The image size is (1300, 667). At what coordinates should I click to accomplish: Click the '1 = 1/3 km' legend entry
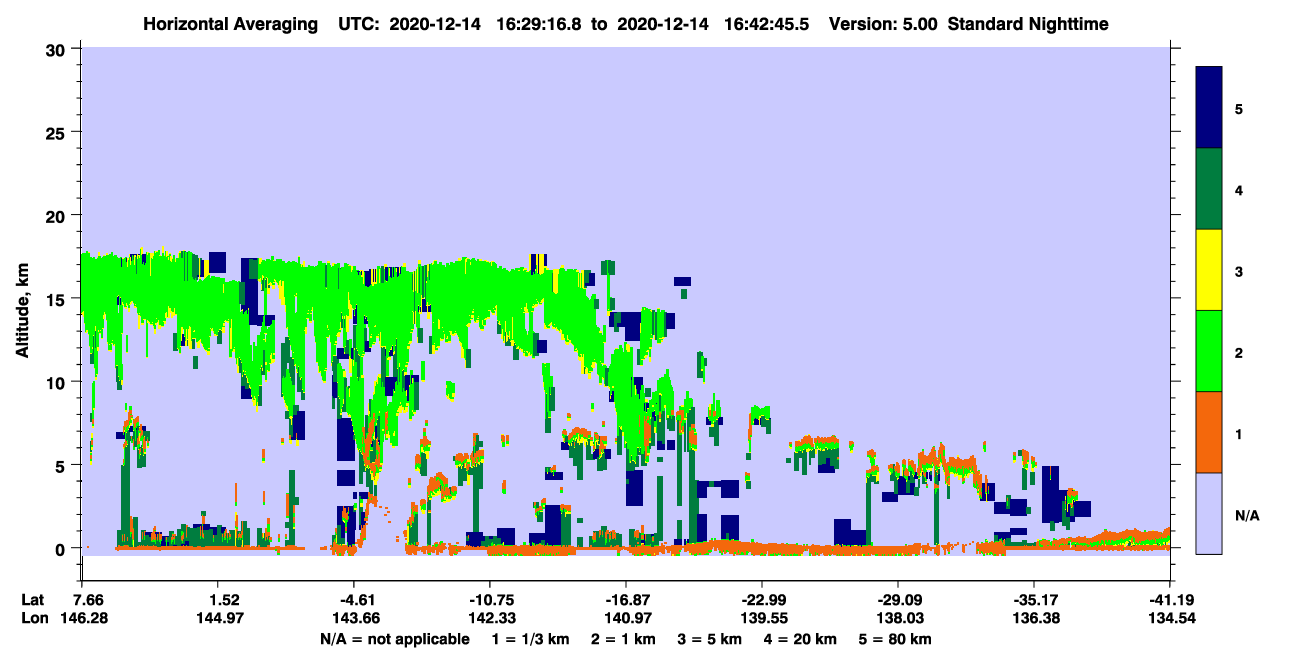click(530, 639)
